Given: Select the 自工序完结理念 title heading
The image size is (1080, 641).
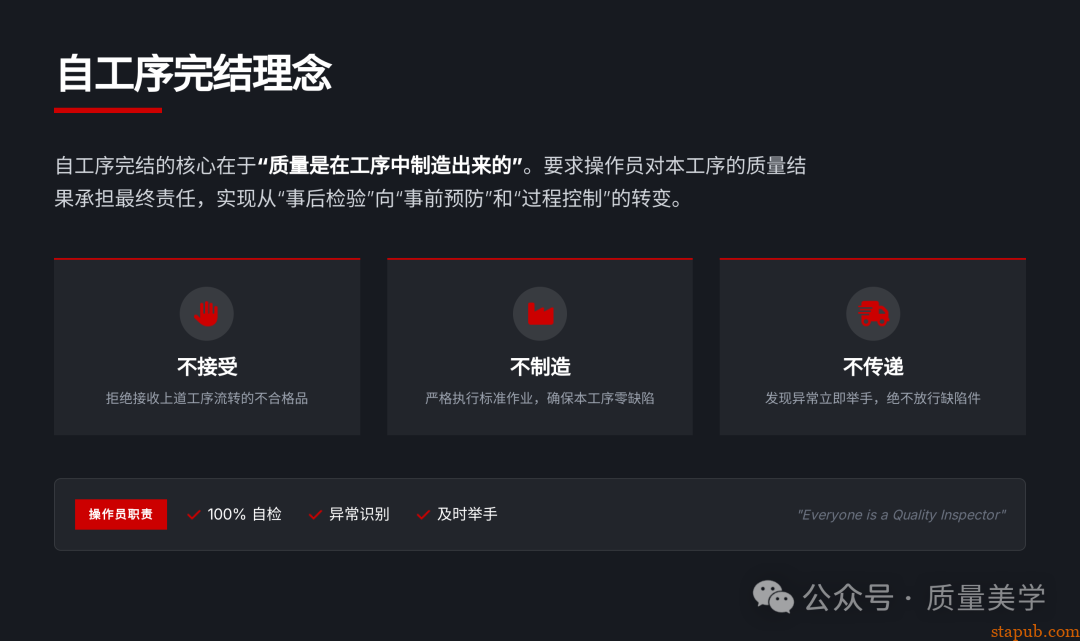Looking at the screenshot, I should 196,73.
